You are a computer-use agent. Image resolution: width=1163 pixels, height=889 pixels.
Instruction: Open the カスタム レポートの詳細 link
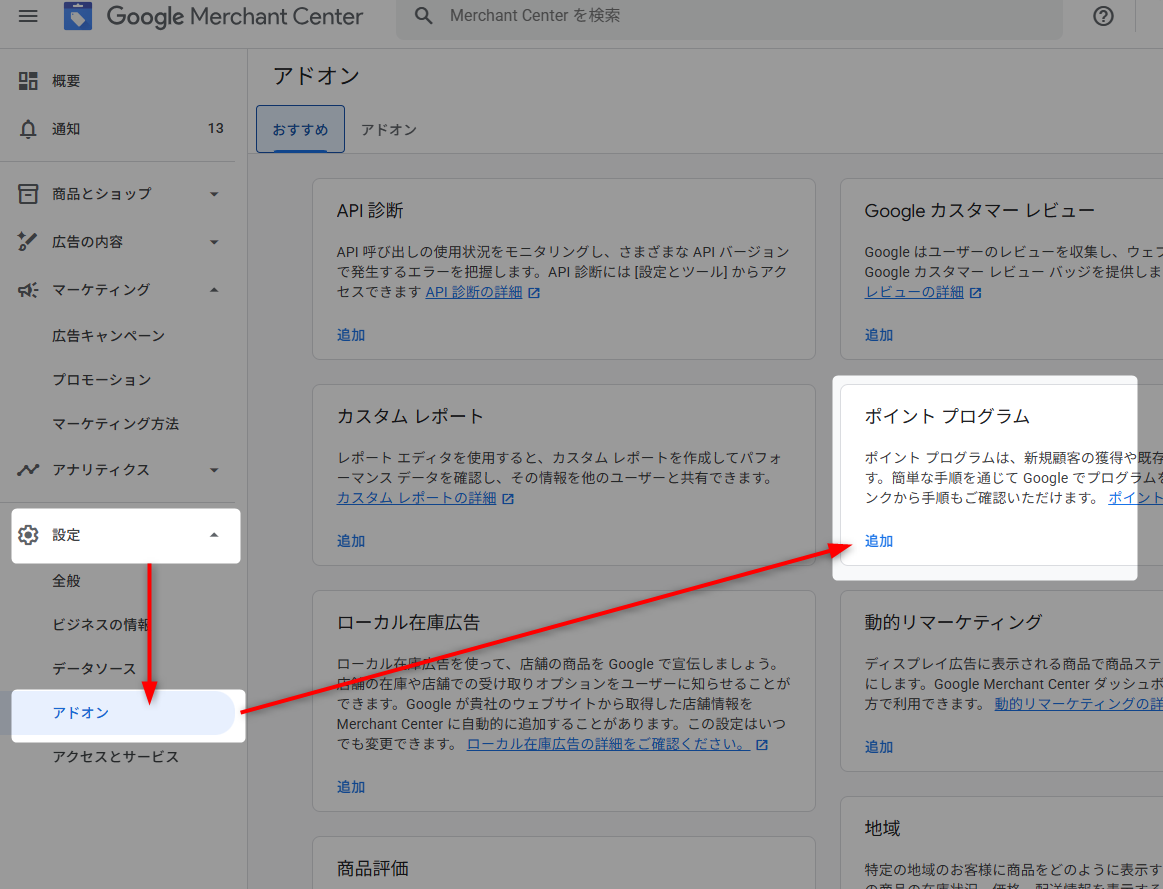[417, 498]
